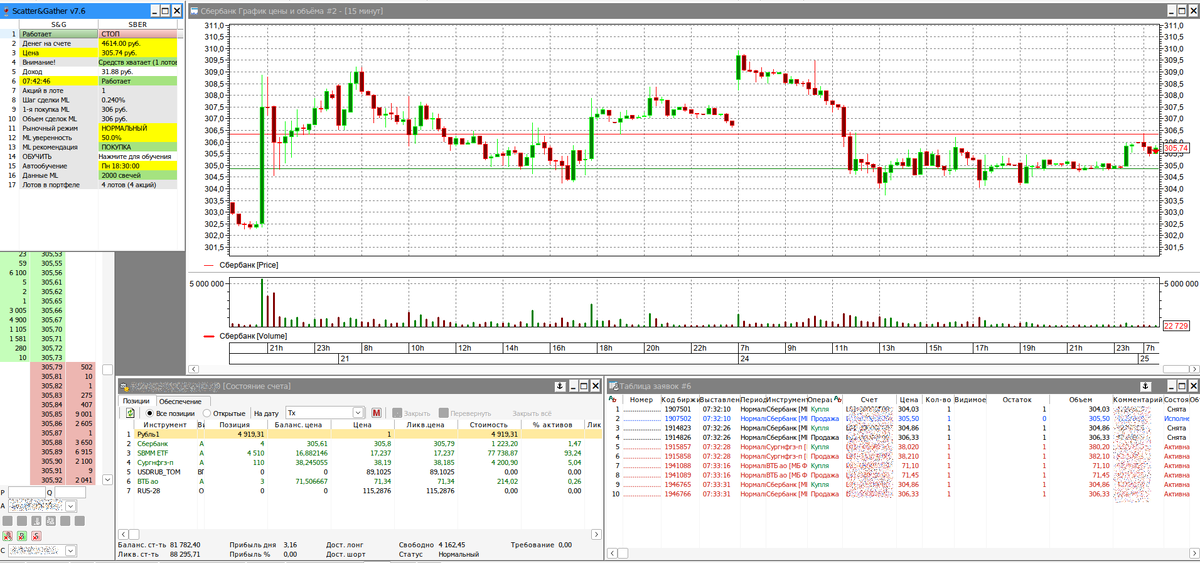This screenshot has width=1200, height=563.
Task: Select the SBMM ETF position row
Action: [x=360, y=452]
